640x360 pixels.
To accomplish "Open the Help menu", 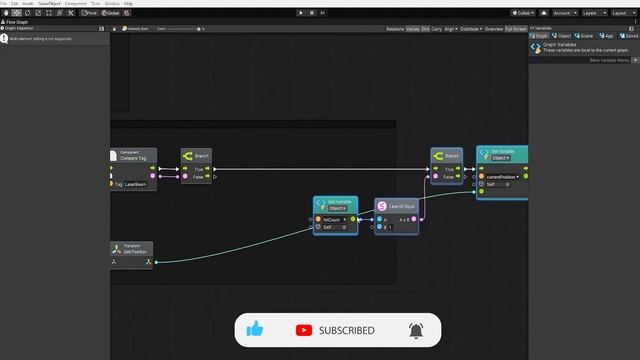I will click(x=128, y=3).
